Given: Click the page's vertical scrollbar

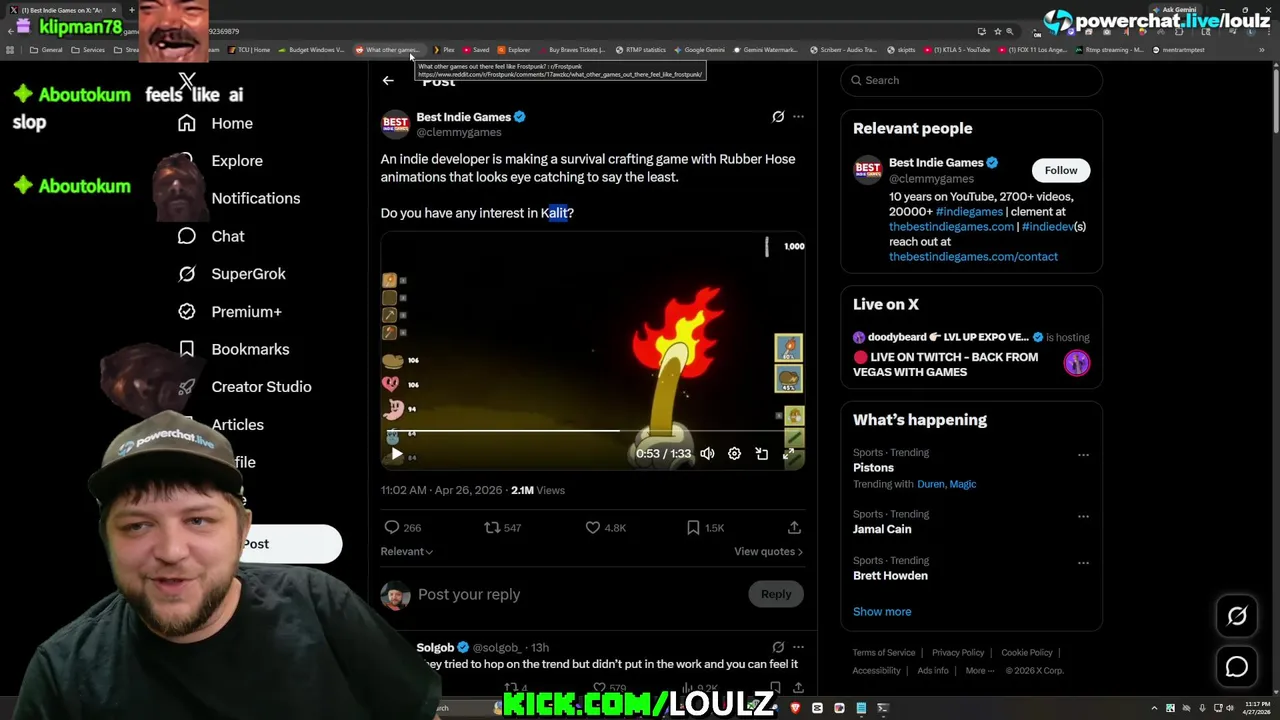Looking at the screenshot, I should point(1274,100).
